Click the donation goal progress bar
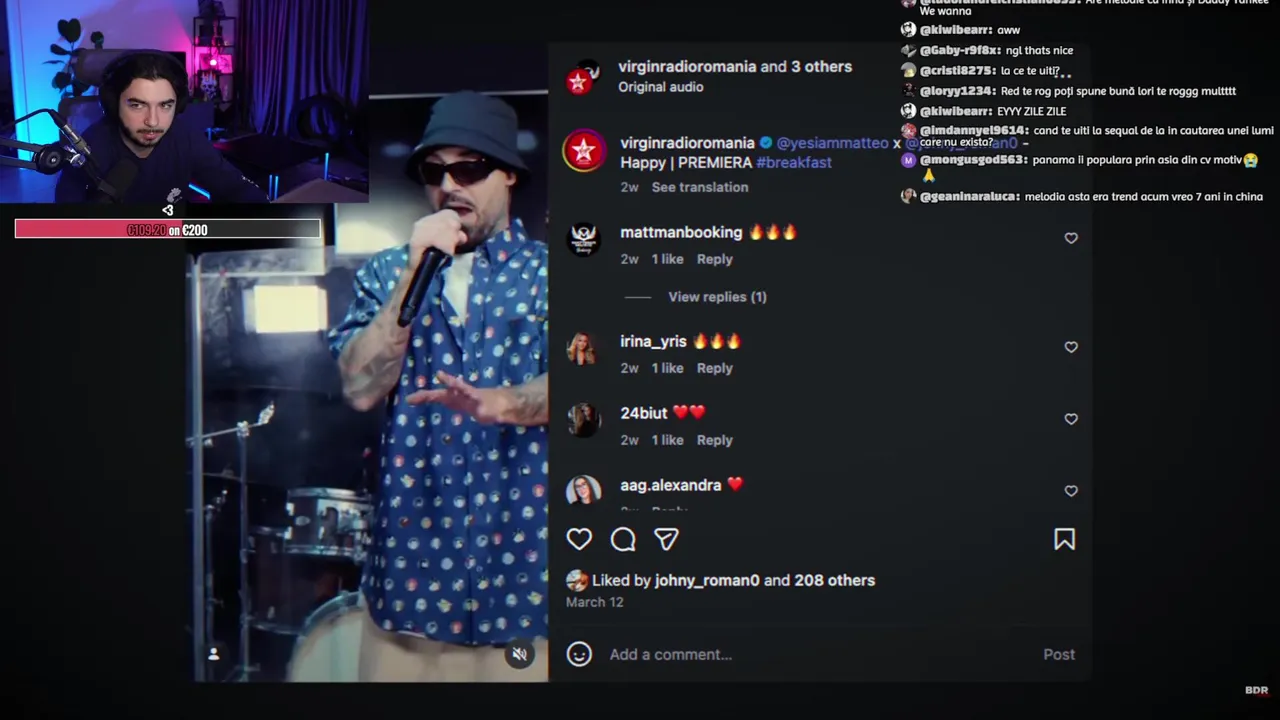This screenshot has height=720, width=1280. tap(167, 230)
